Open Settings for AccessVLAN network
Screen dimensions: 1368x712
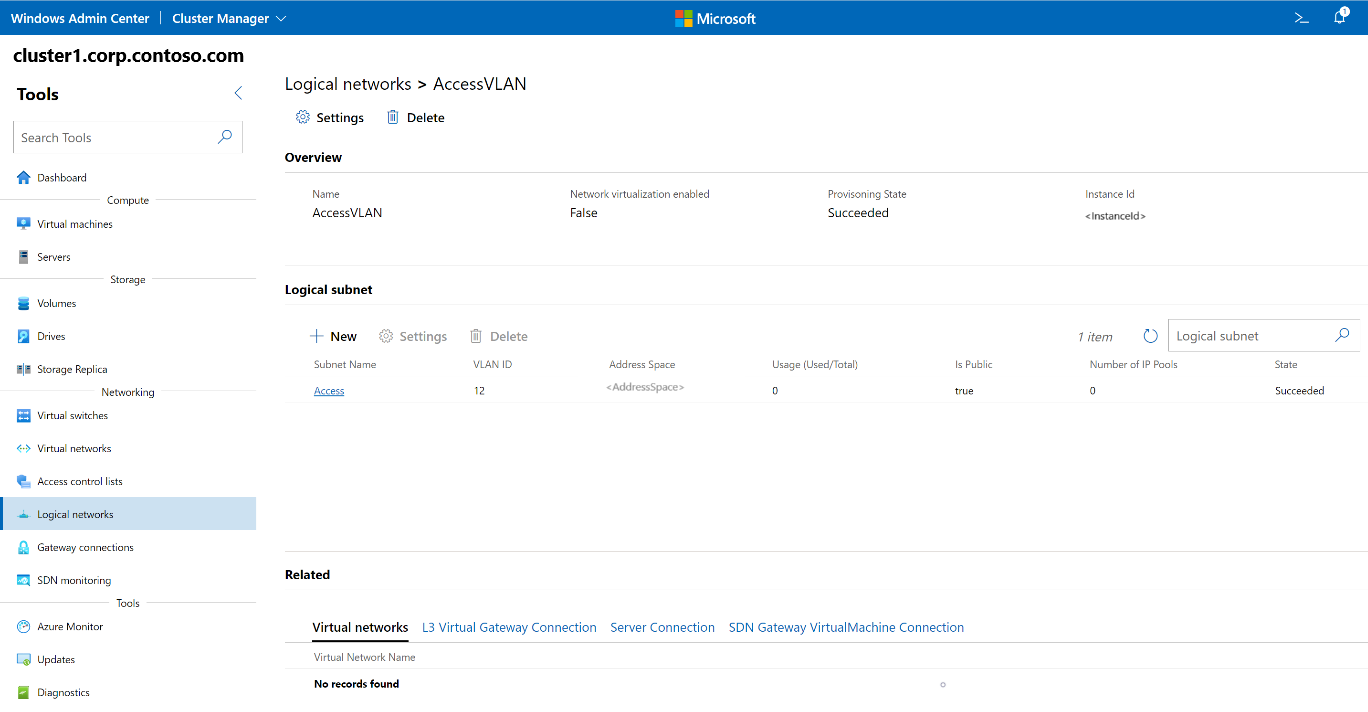pyautogui.click(x=329, y=118)
